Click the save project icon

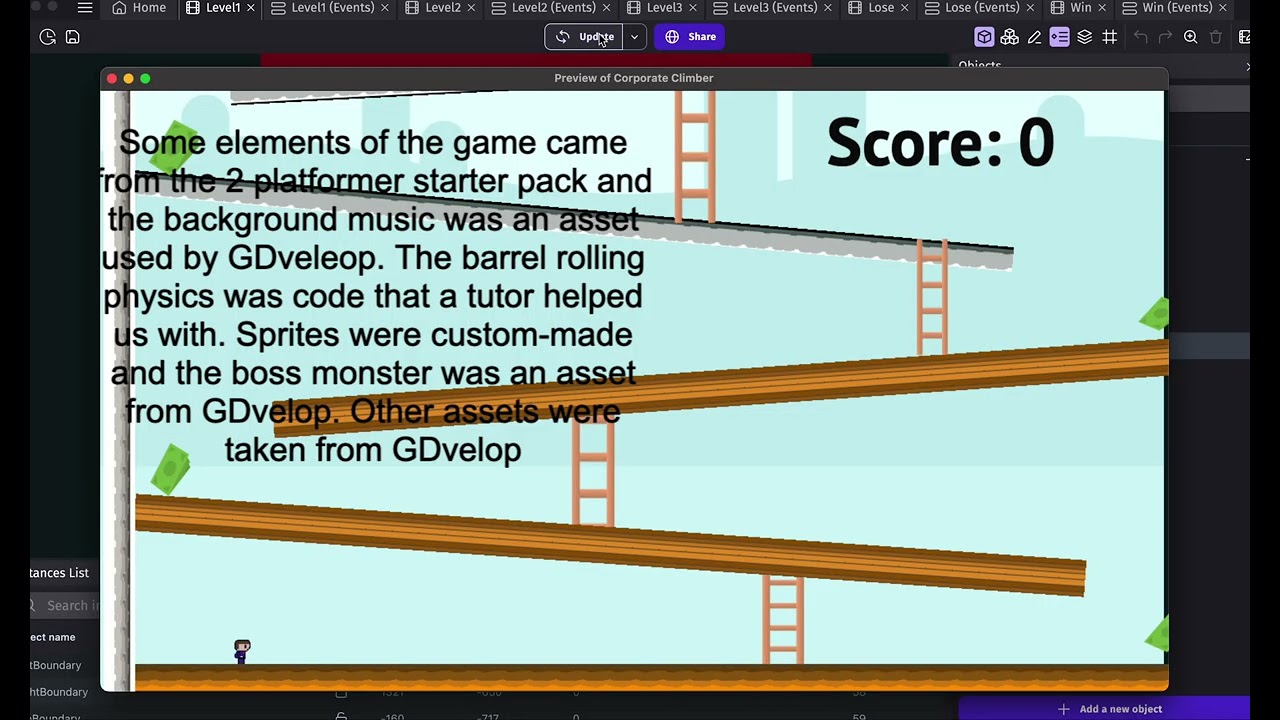(x=72, y=37)
